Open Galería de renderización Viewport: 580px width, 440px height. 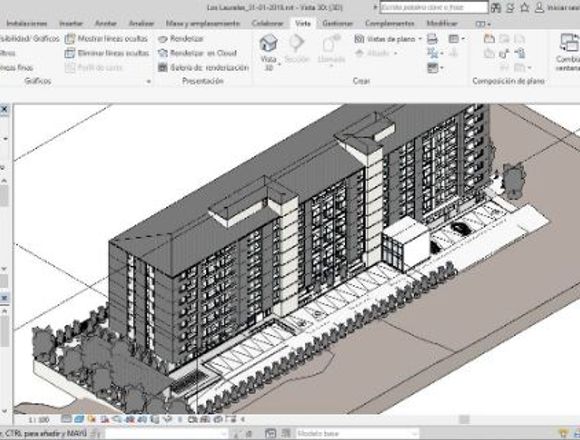tap(203, 68)
